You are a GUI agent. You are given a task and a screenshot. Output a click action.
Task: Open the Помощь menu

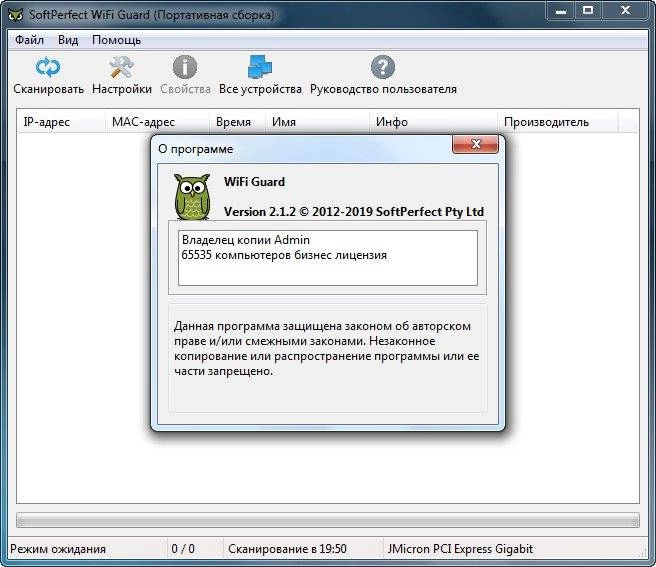click(x=116, y=40)
